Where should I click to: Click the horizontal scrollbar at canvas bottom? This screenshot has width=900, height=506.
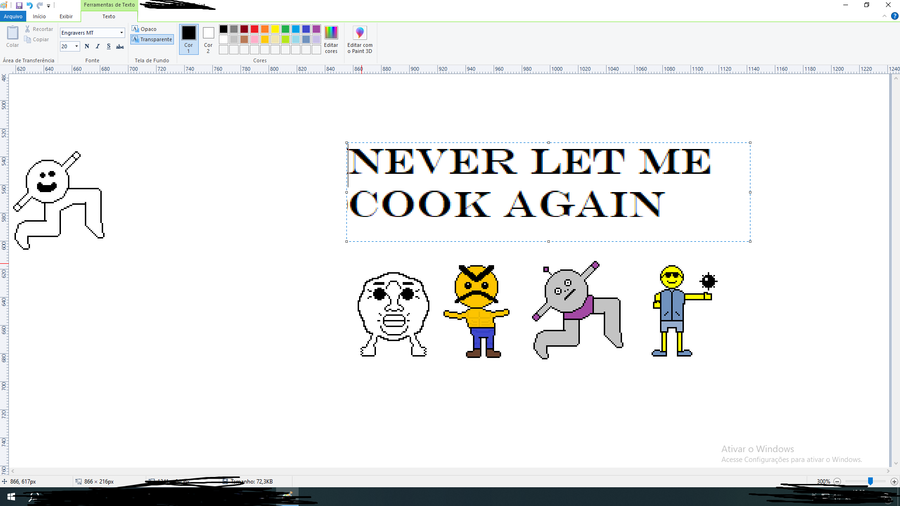[449, 471]
